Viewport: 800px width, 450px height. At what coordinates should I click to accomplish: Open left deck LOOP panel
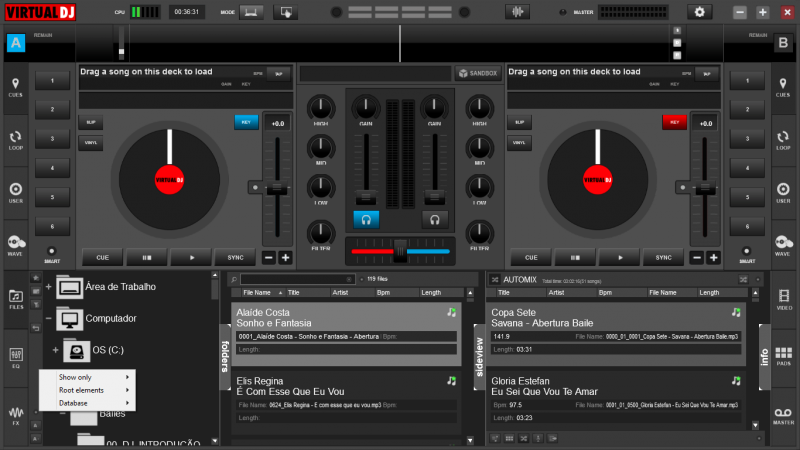(x=15, y=140)
